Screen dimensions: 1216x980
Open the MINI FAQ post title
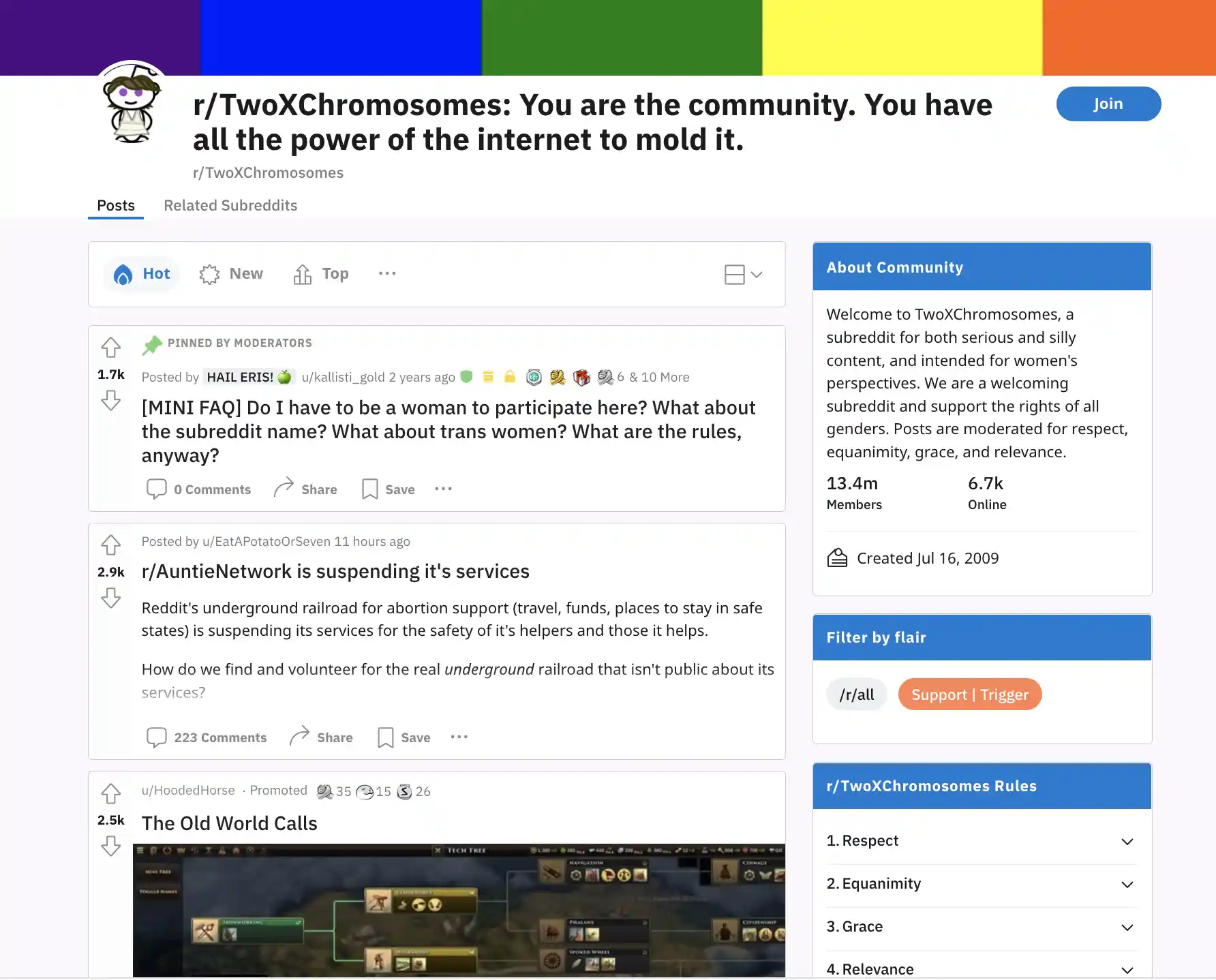(449, 431)
